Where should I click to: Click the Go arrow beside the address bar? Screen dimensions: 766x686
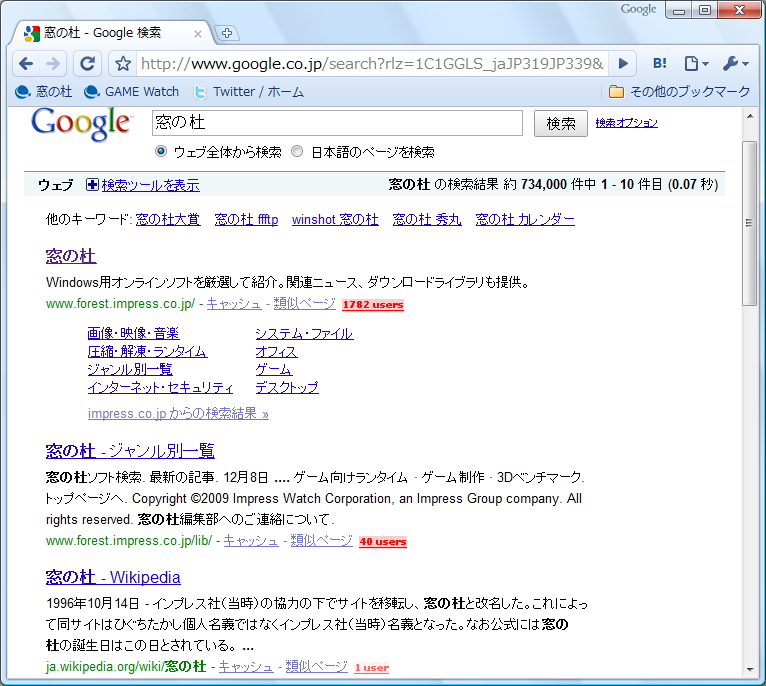tap(623, 64)
